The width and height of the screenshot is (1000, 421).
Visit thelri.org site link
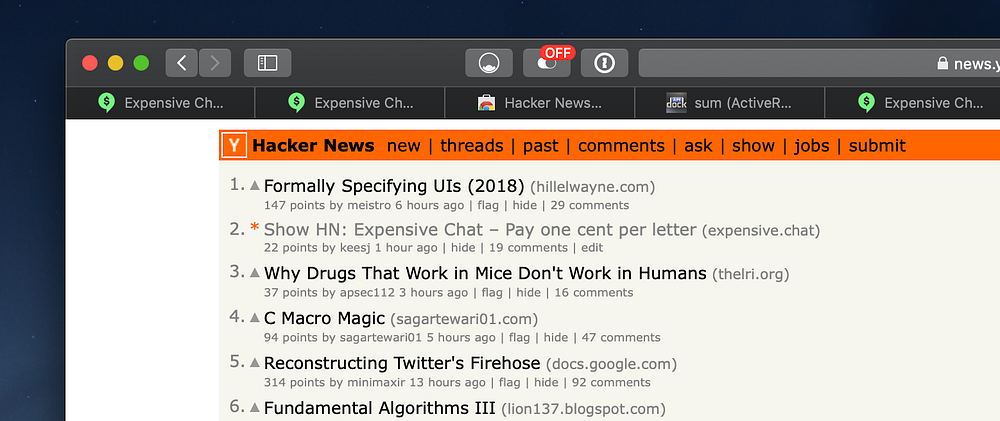point(753,274)
